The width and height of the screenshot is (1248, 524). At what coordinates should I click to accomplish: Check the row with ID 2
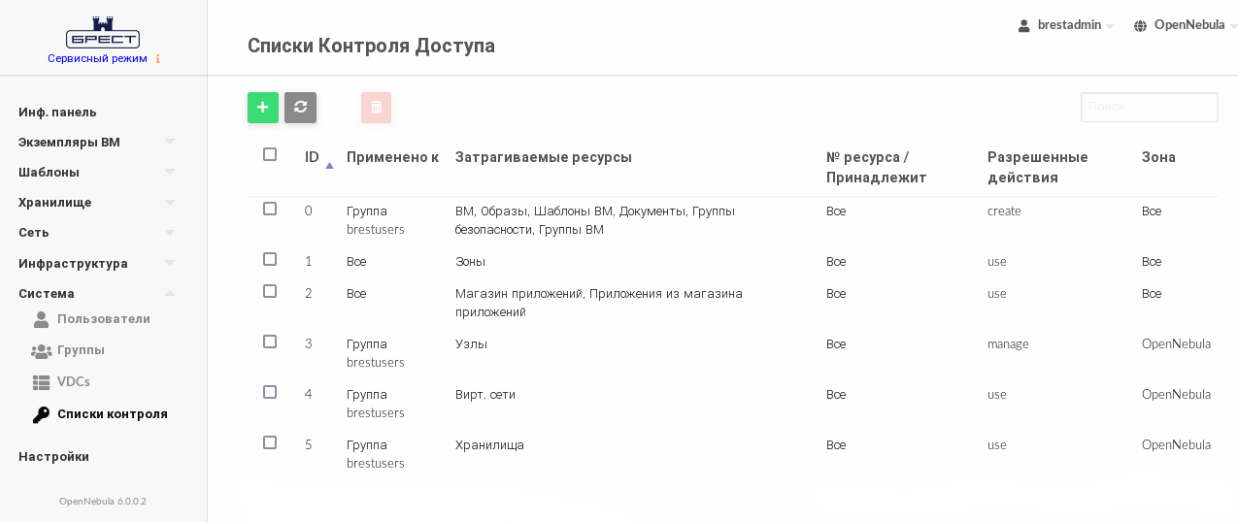pos(272,293)
